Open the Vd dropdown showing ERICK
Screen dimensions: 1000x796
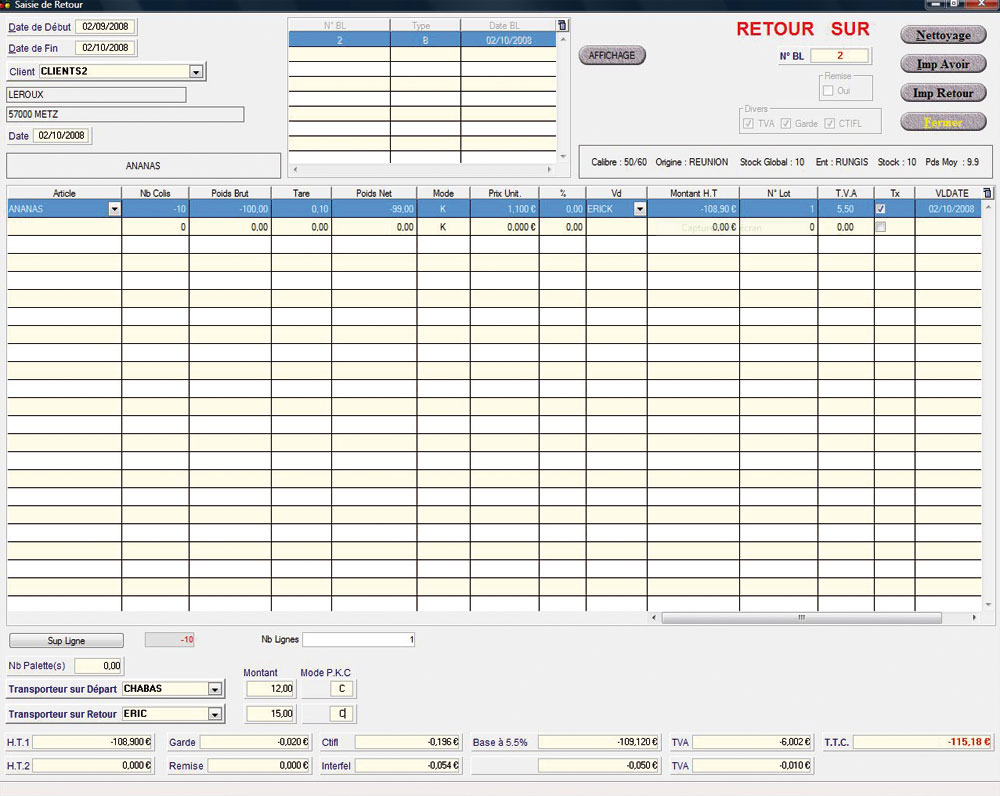click(x=640, y=209)
